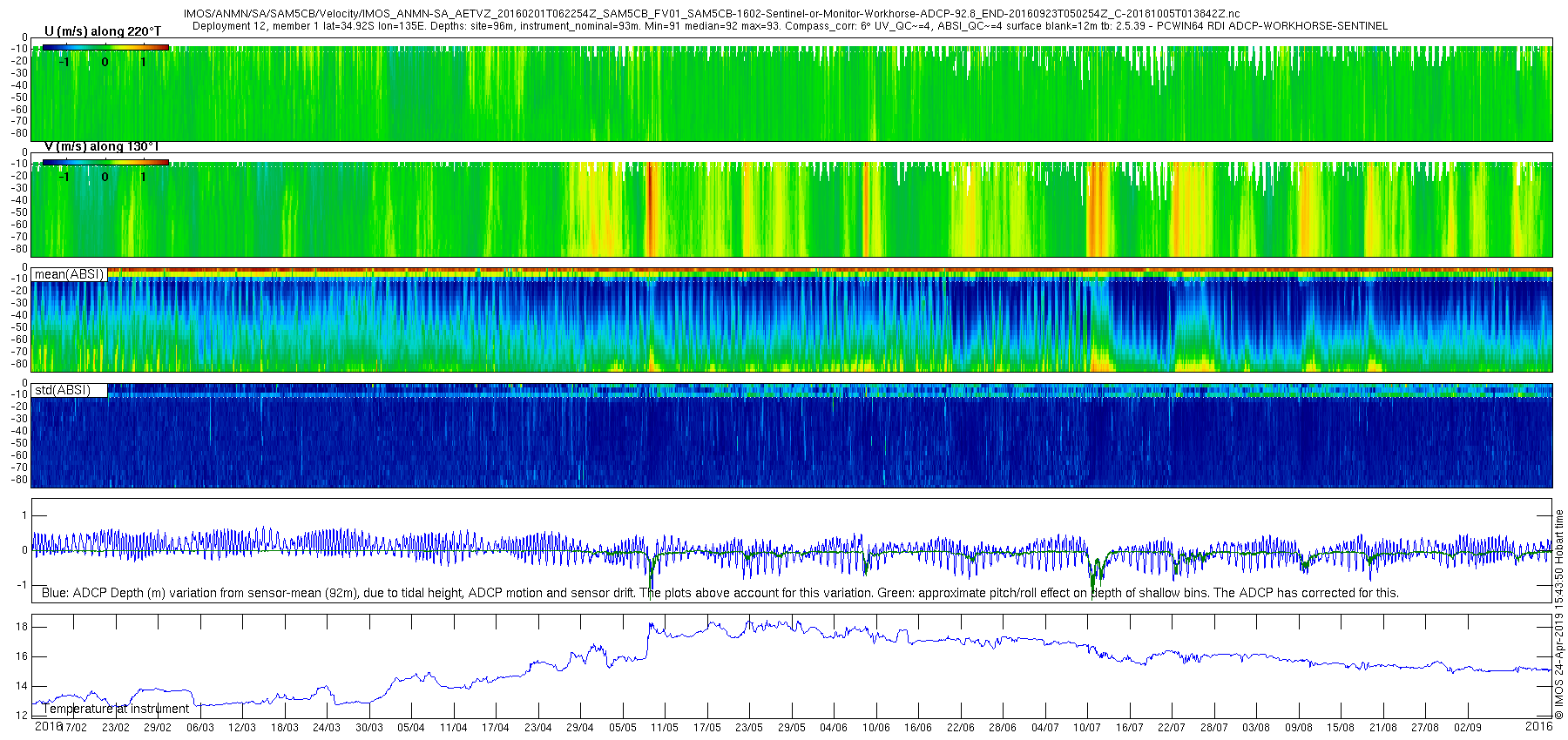This screenshot has height=740, width=1568.
Task: Click the -50 depth tick of the U velocity panel
Action: (x=20, y=98)
